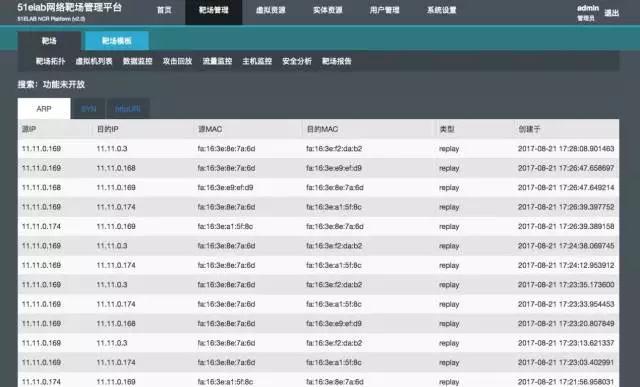Switch to the 靶场 tab
Image resolution: width=640 pixels, height=387 pixels.
[x=49, y=41]
